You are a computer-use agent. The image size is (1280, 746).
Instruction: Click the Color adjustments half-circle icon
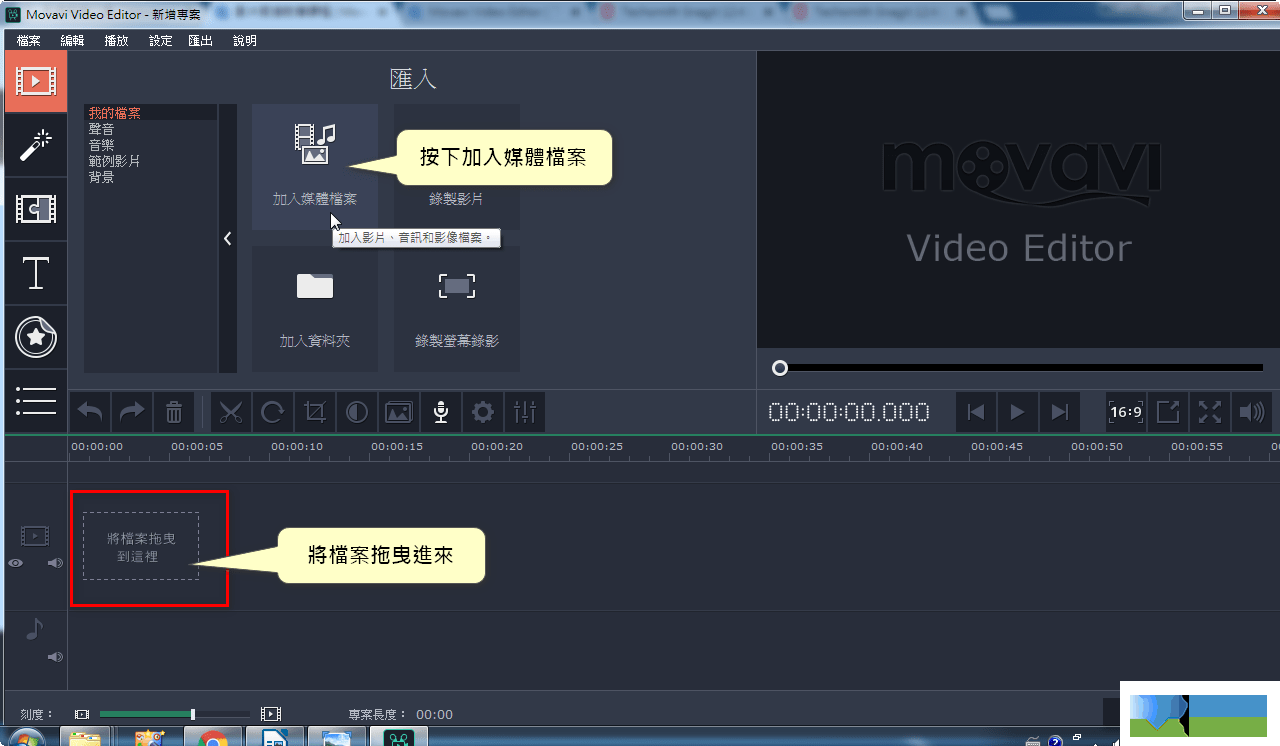357,411
